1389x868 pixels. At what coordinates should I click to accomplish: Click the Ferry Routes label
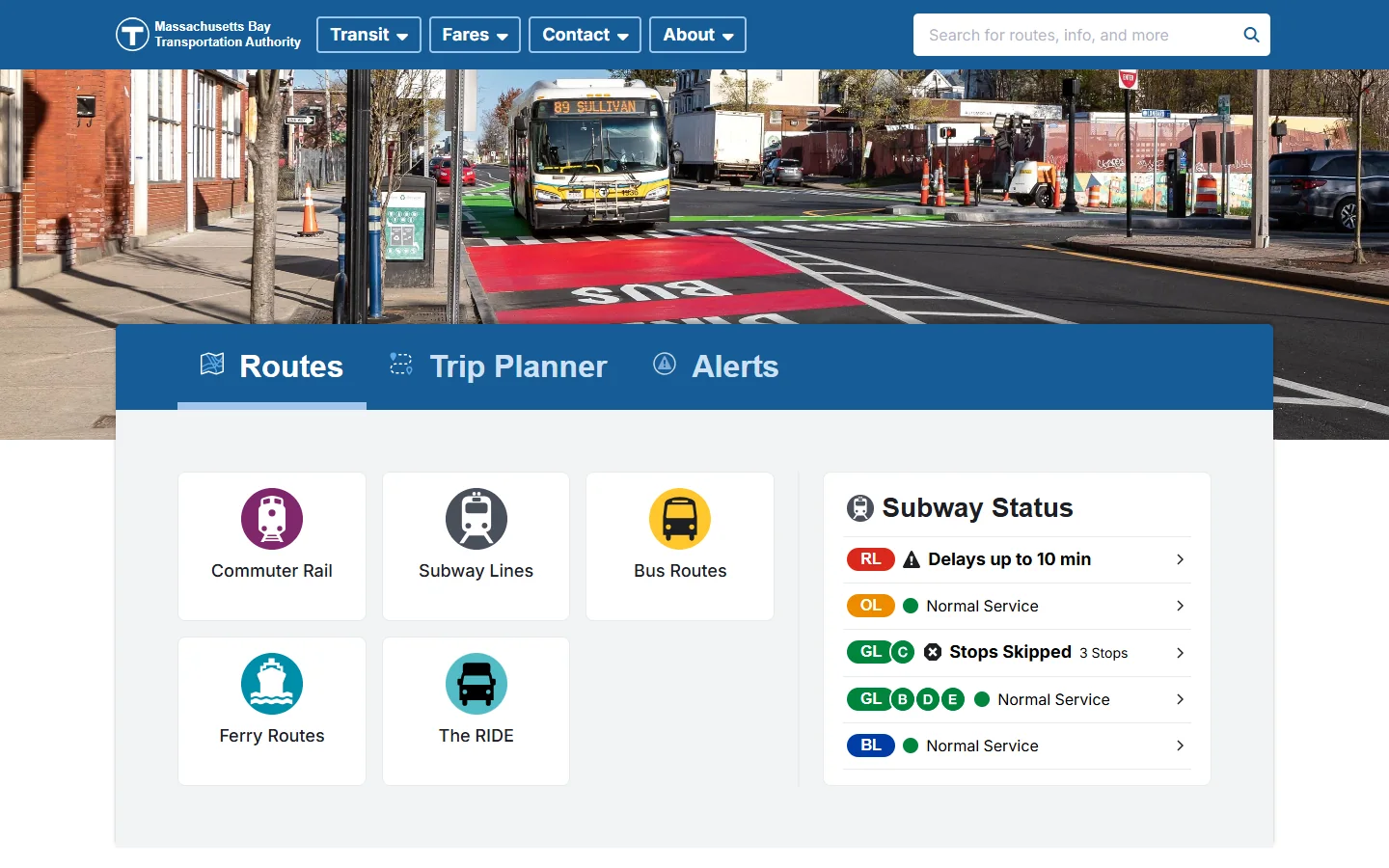(272, 736)
